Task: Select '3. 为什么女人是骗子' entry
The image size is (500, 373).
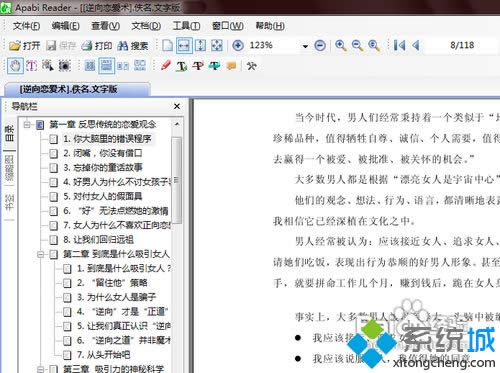Action: [x=116, y=297]
